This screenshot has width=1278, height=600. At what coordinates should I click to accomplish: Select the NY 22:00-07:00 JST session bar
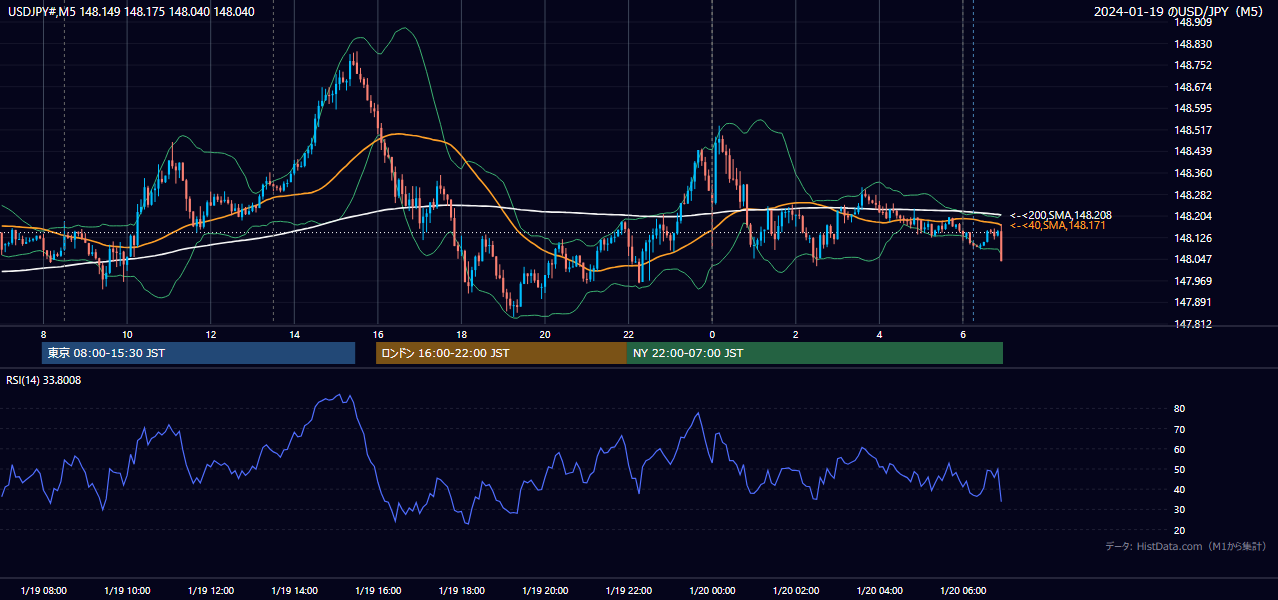click(x=815, y=353)
